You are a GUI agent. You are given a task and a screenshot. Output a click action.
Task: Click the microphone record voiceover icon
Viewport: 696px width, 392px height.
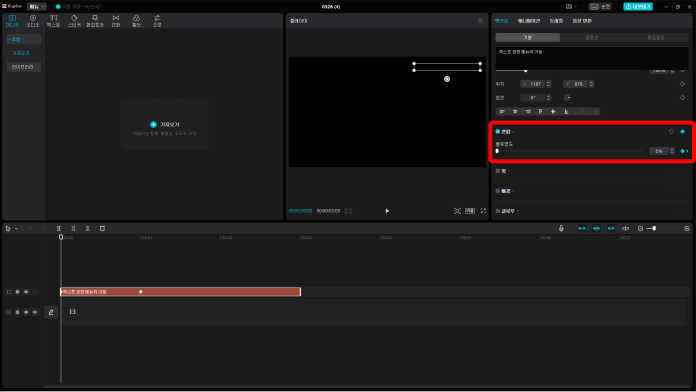[561, 228]
